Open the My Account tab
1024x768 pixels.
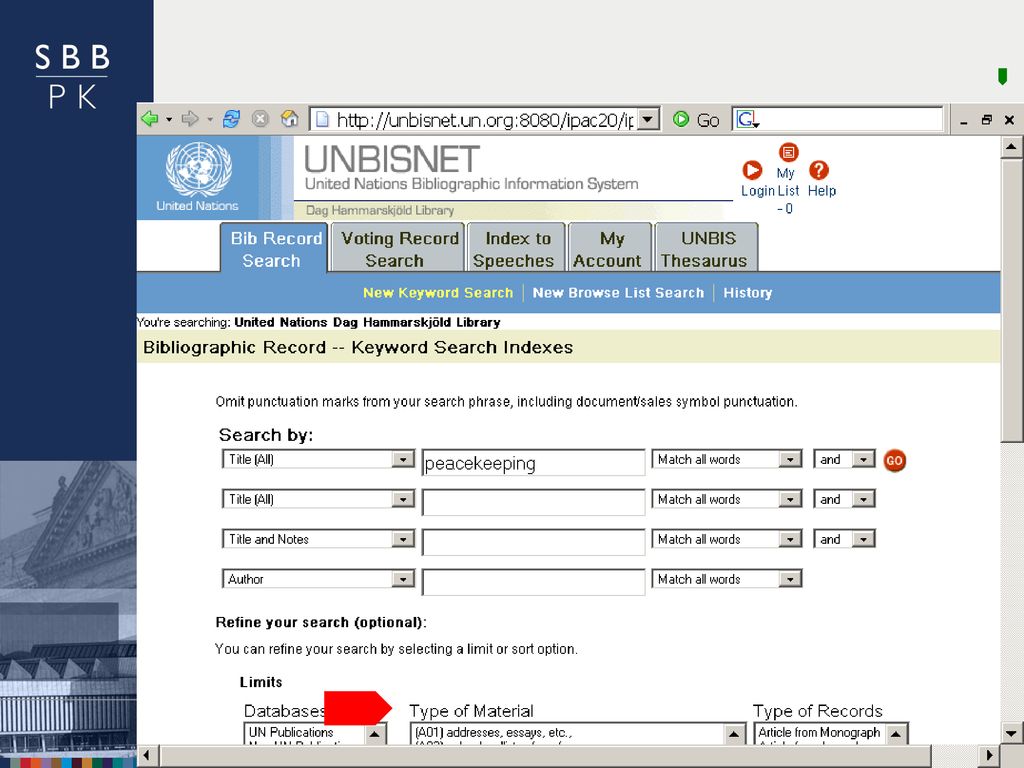click(610, 248)
